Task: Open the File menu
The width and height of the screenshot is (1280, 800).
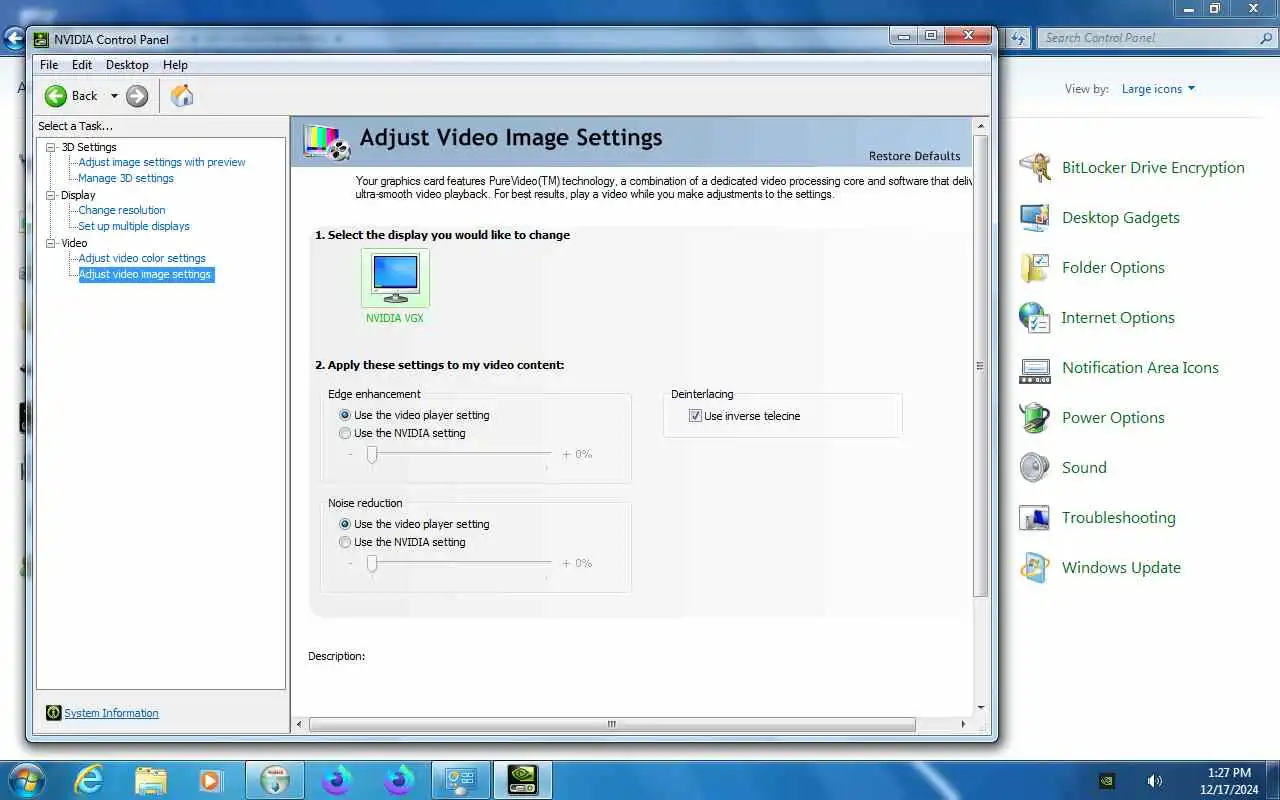Action: tap(49, 65)
